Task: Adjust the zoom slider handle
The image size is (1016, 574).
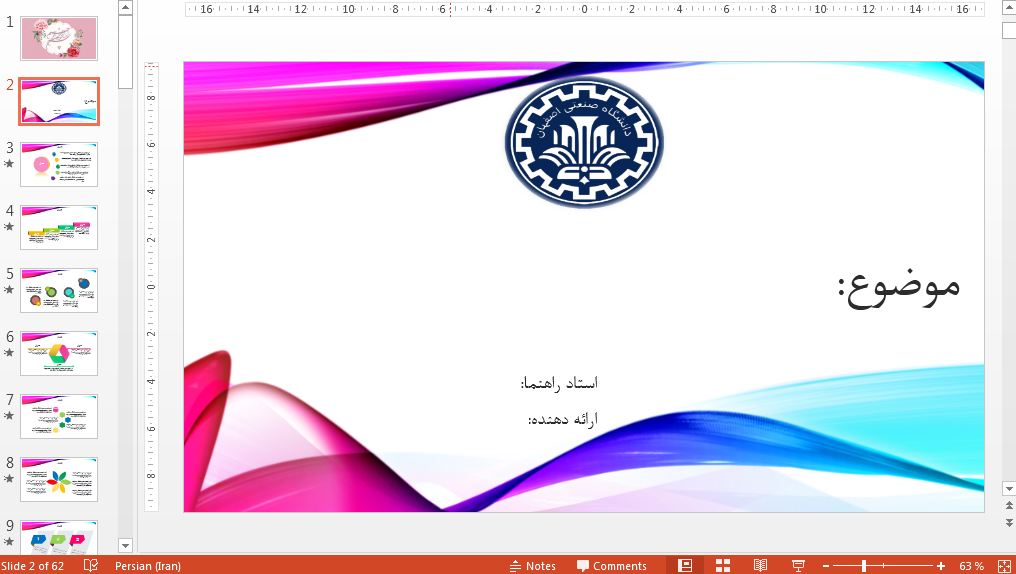Action: [x=864, y=566]
